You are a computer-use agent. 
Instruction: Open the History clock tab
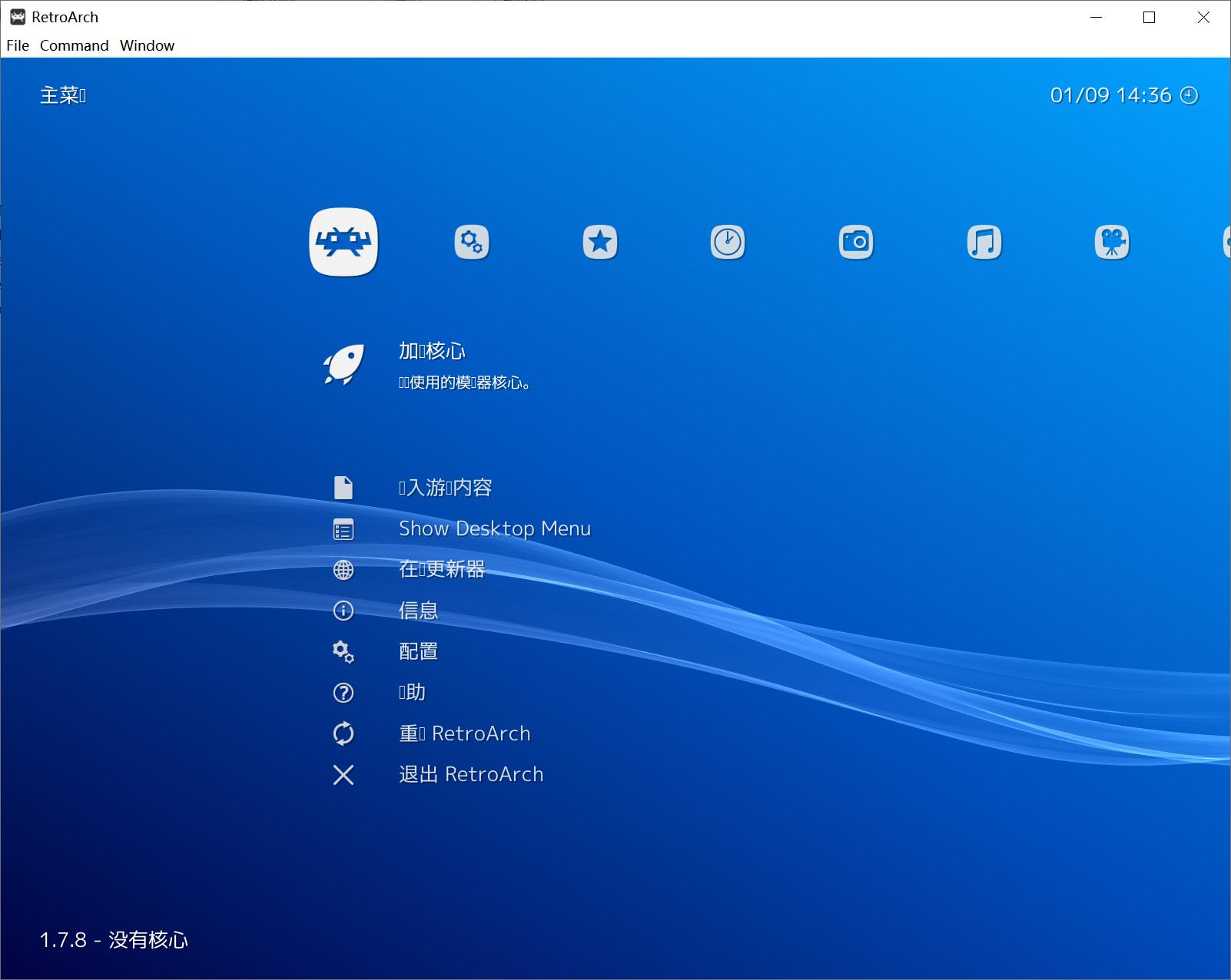point(728,242)
